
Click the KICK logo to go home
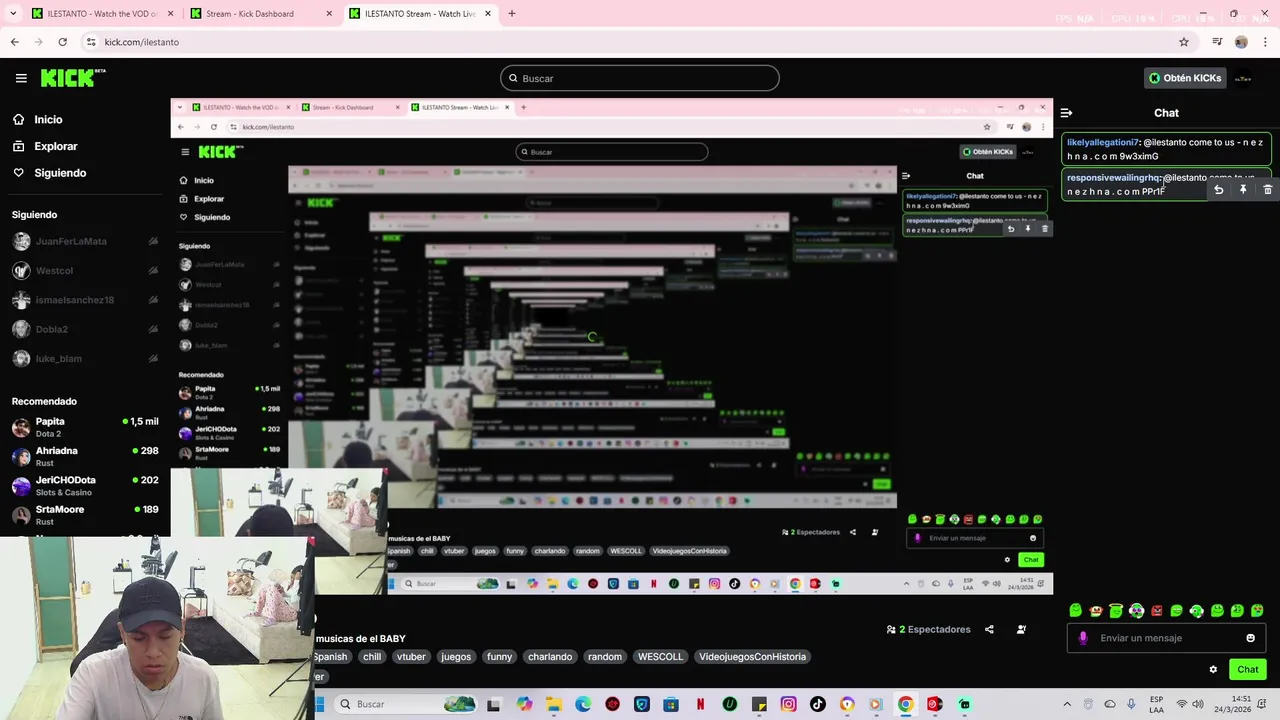72,78
